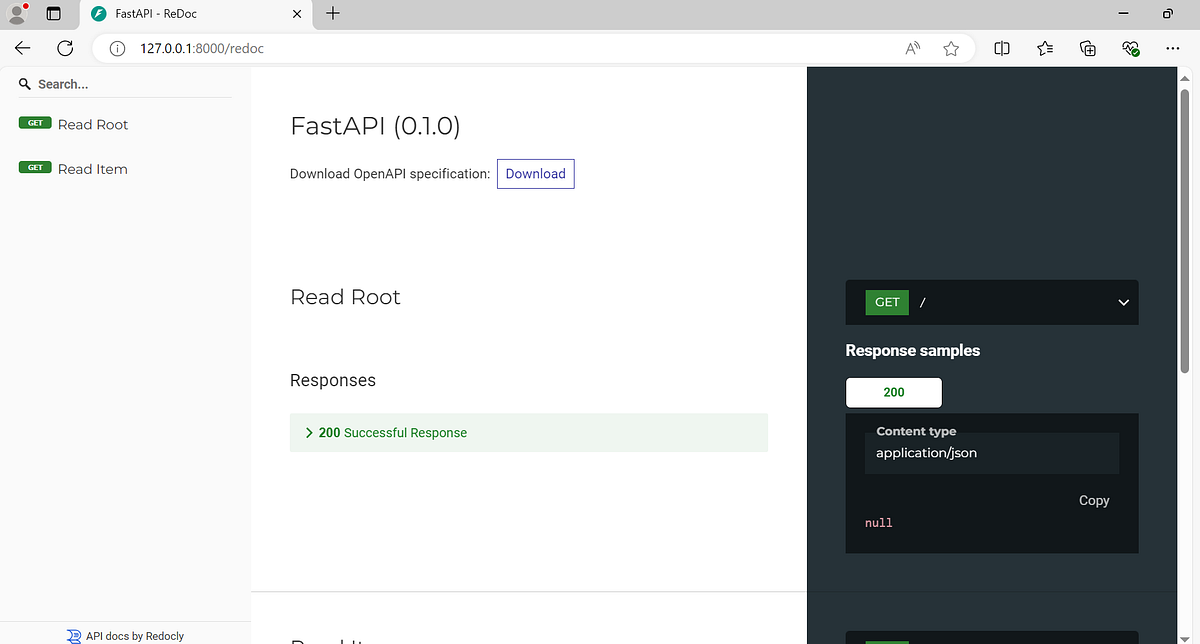Go back using the browser back arrow

point(22,47)
